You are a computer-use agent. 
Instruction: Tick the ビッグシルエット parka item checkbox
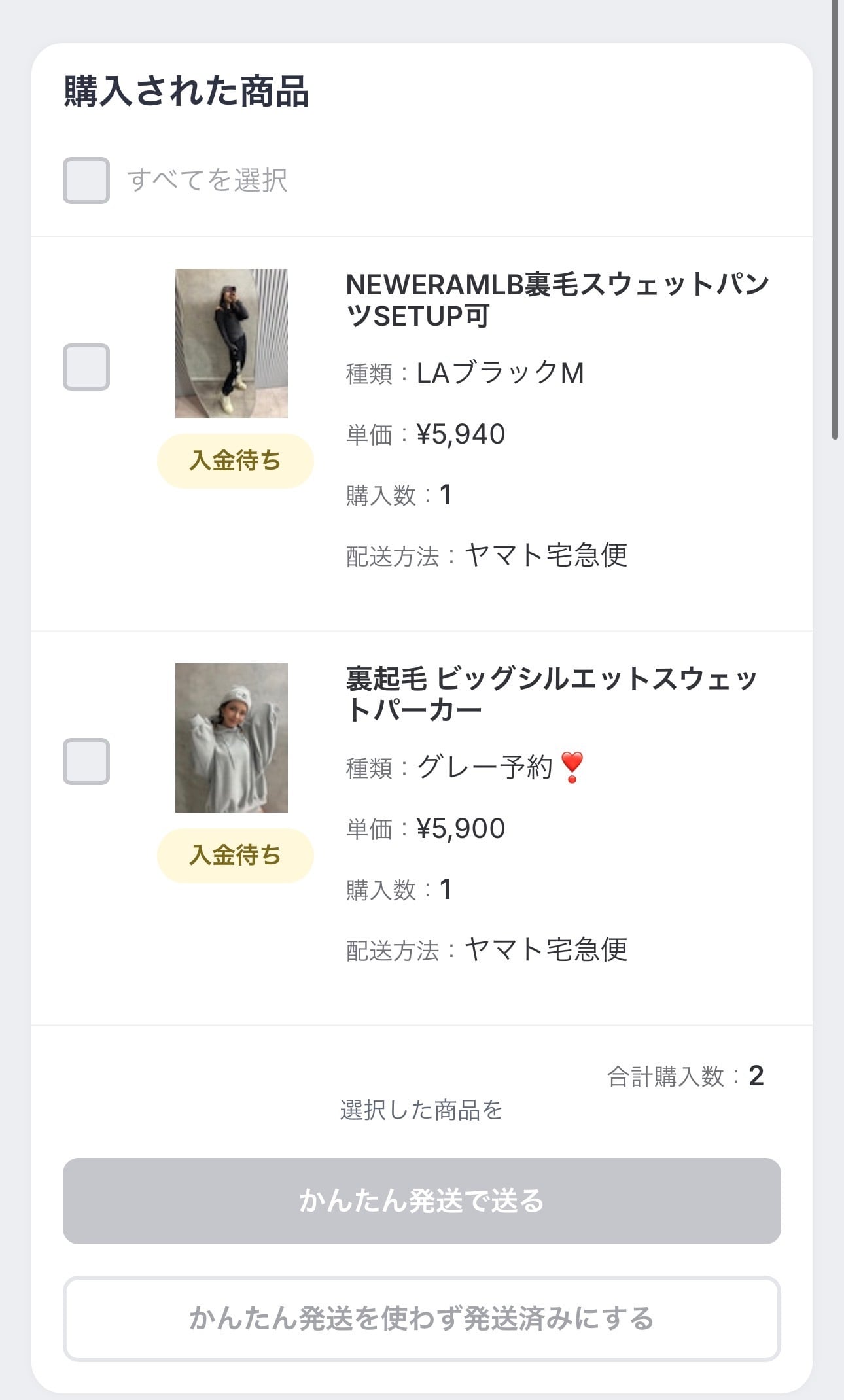tap(86, 761)
